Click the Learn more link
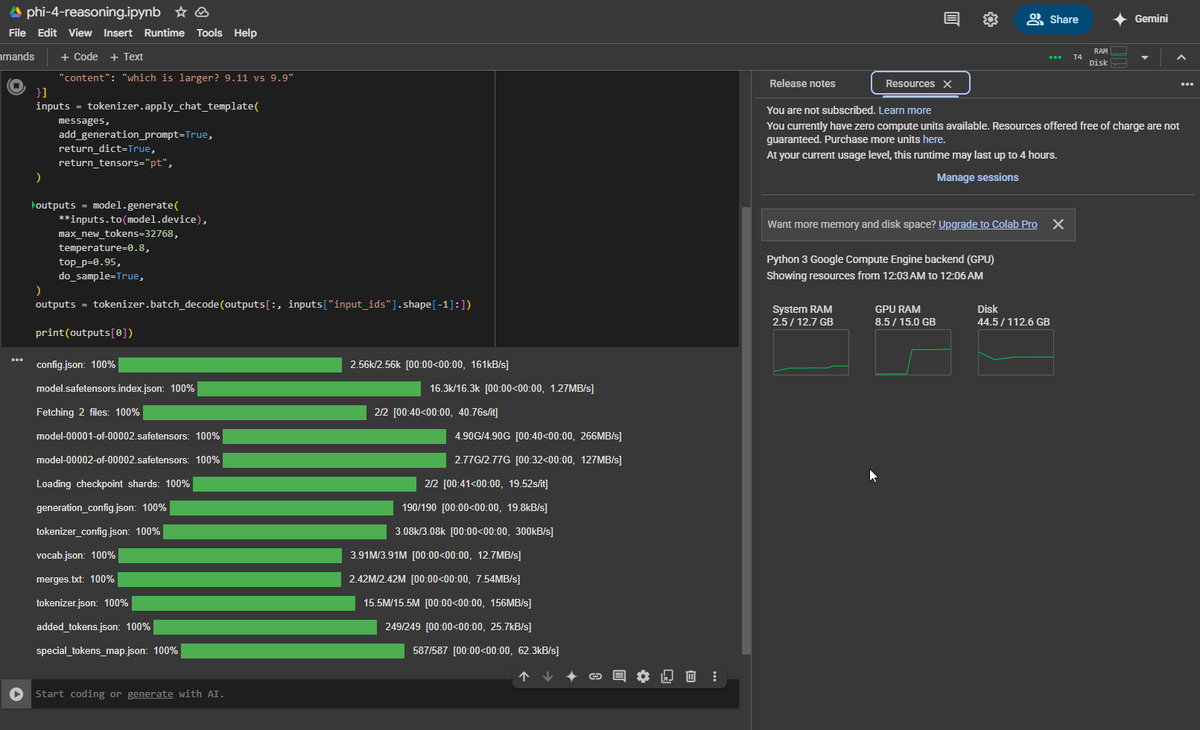This screenshot has width=1200, height=730. (x=905, y=110)
